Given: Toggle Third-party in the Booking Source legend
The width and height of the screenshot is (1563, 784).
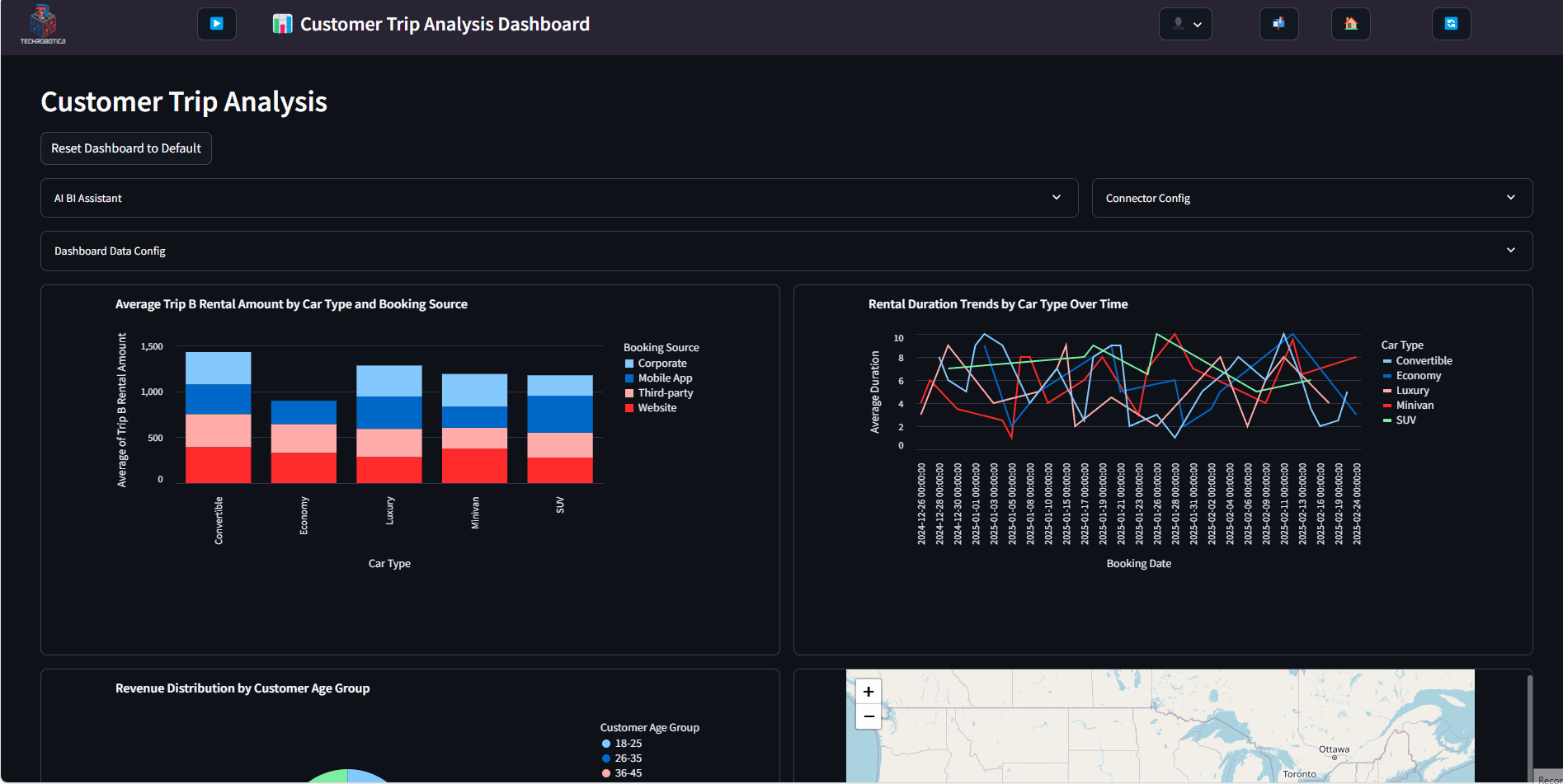Looking at the screenshot, I should coord(658,393).
